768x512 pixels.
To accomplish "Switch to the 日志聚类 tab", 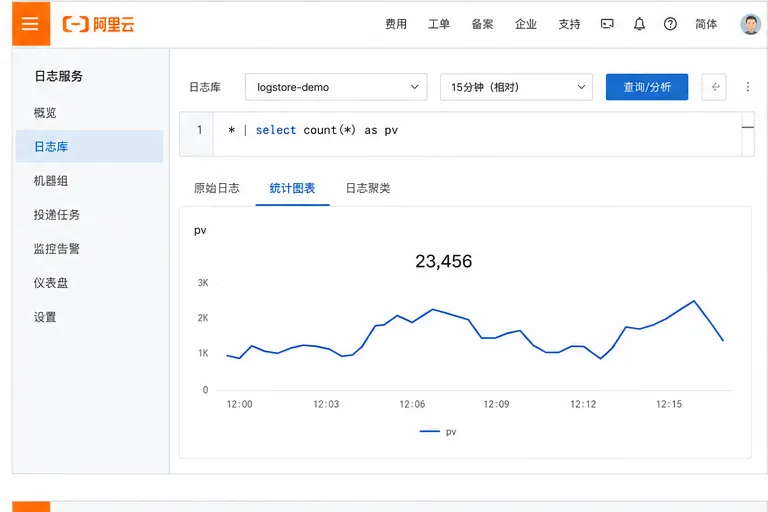I will [x=368, y=188].
